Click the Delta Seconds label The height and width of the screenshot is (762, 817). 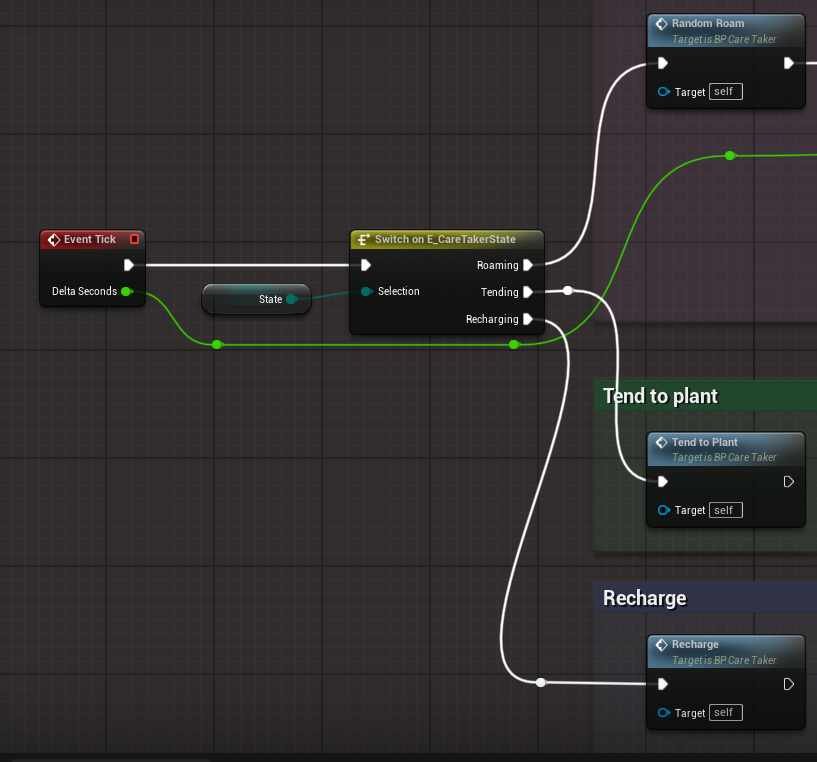pos(84,291)
